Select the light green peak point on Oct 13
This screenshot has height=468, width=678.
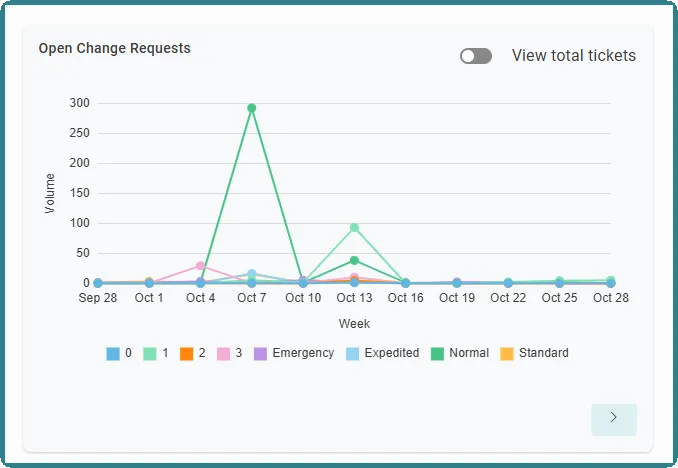pos(354,228)
